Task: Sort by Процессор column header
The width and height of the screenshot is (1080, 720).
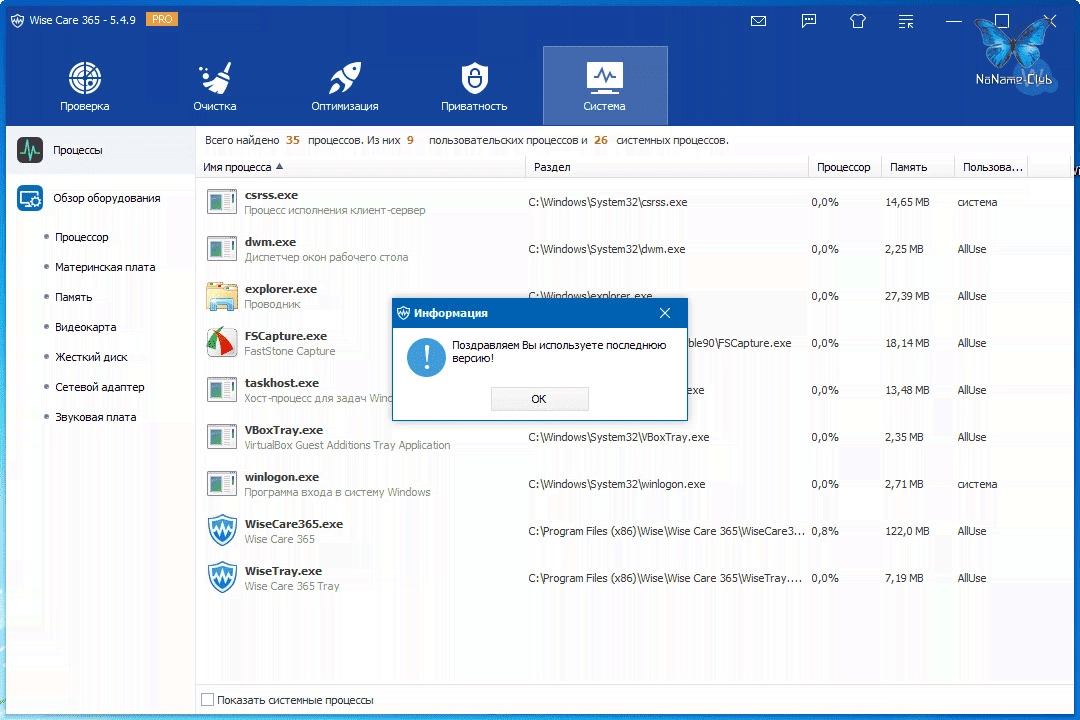Action: (844, 167)
